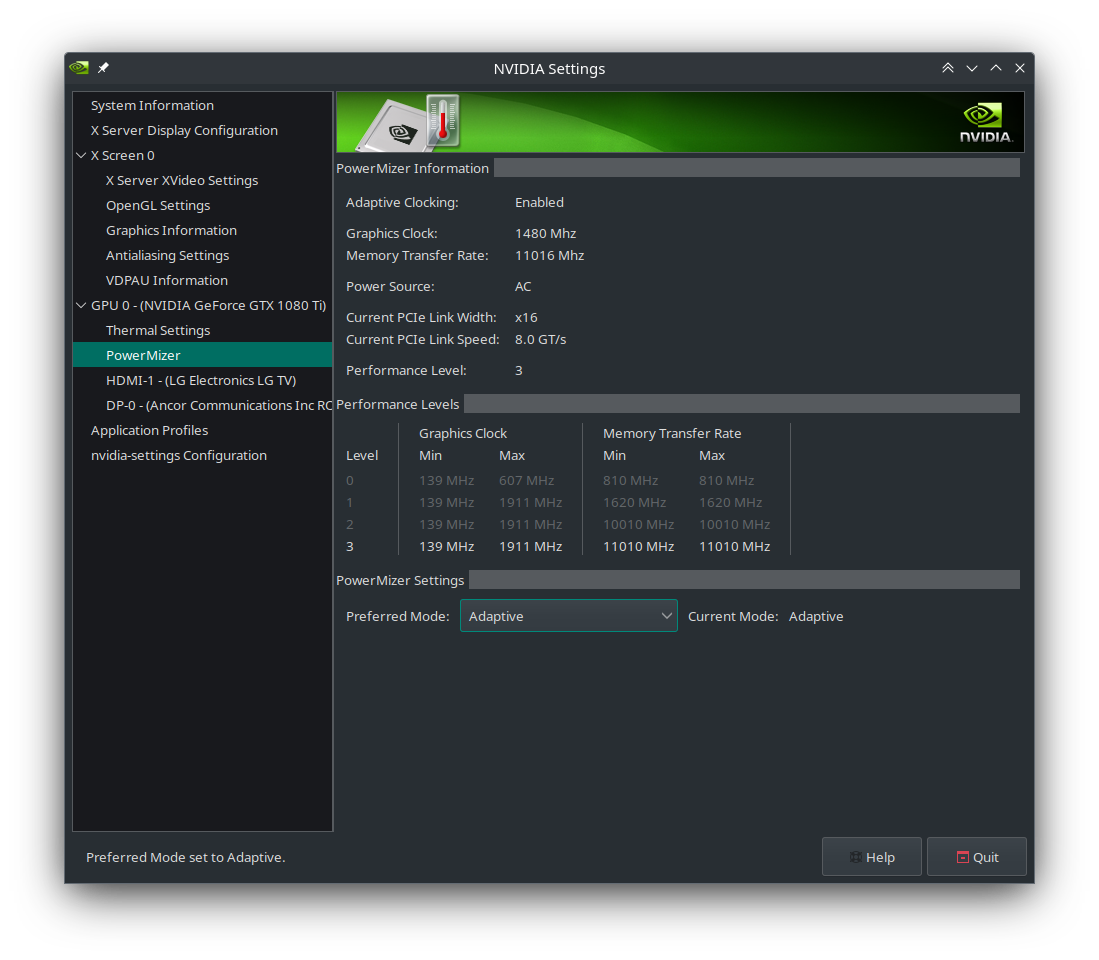The image size is (1099, 960).
Task: Open X Server Display Configuration
Action: (184, 130)
